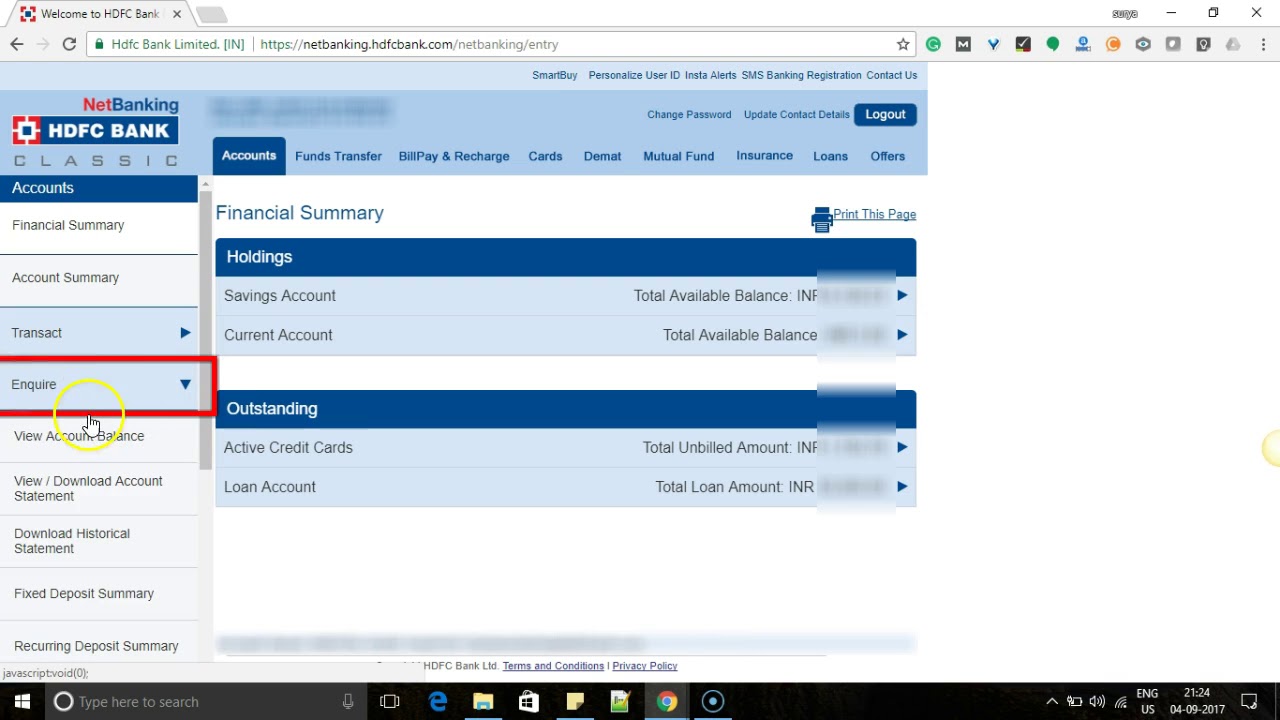
Task: Click the eye-shaped extension icon
Action: coord(1143,44)
